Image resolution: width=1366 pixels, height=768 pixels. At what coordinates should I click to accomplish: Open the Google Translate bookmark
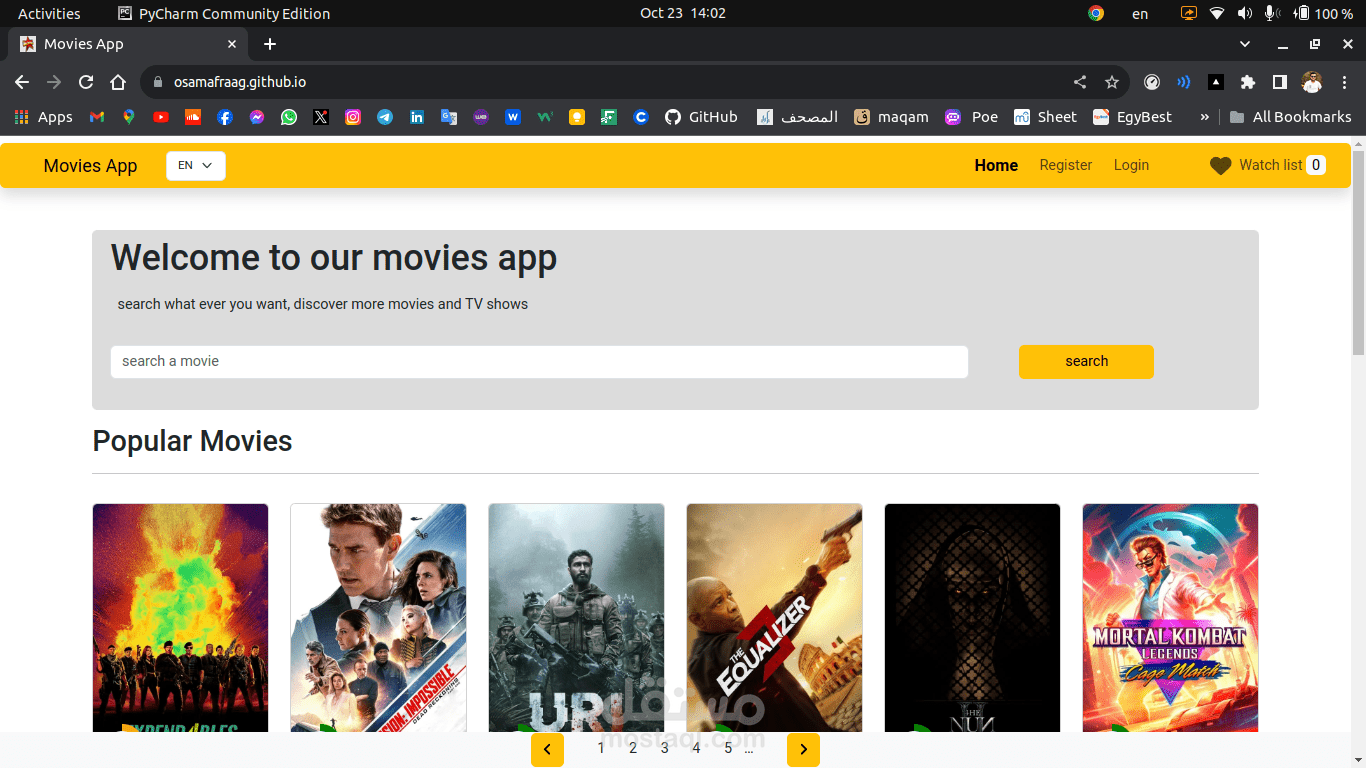pos(449,117)
